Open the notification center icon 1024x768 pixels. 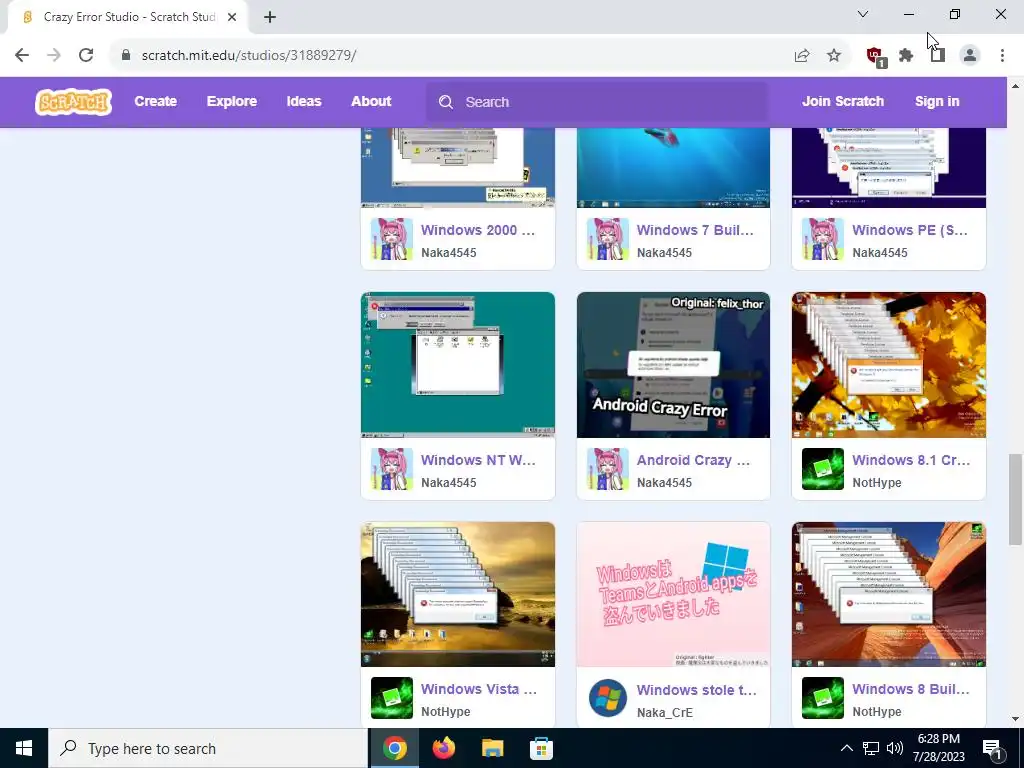993,749
